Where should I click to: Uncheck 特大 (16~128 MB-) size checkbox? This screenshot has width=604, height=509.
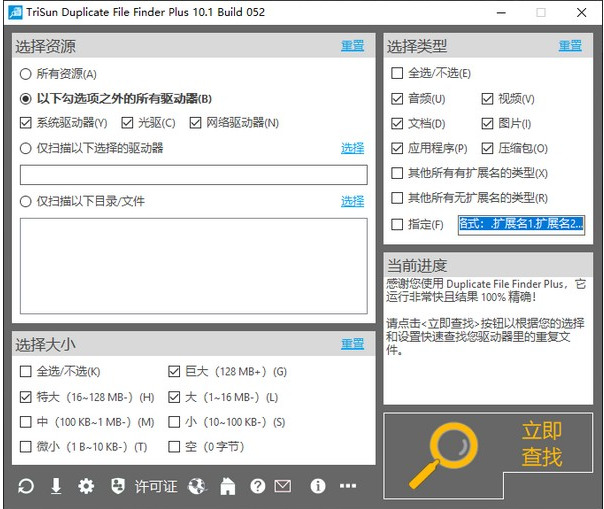click(x=25, y=397)
